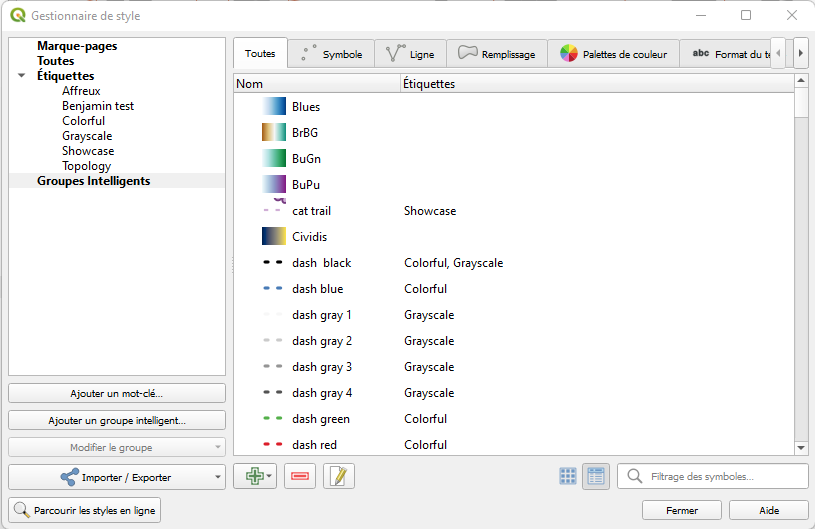Click the Blues color ramp thumbnail
The width and height of the screenshot is (815, 529).
(274, 107)
